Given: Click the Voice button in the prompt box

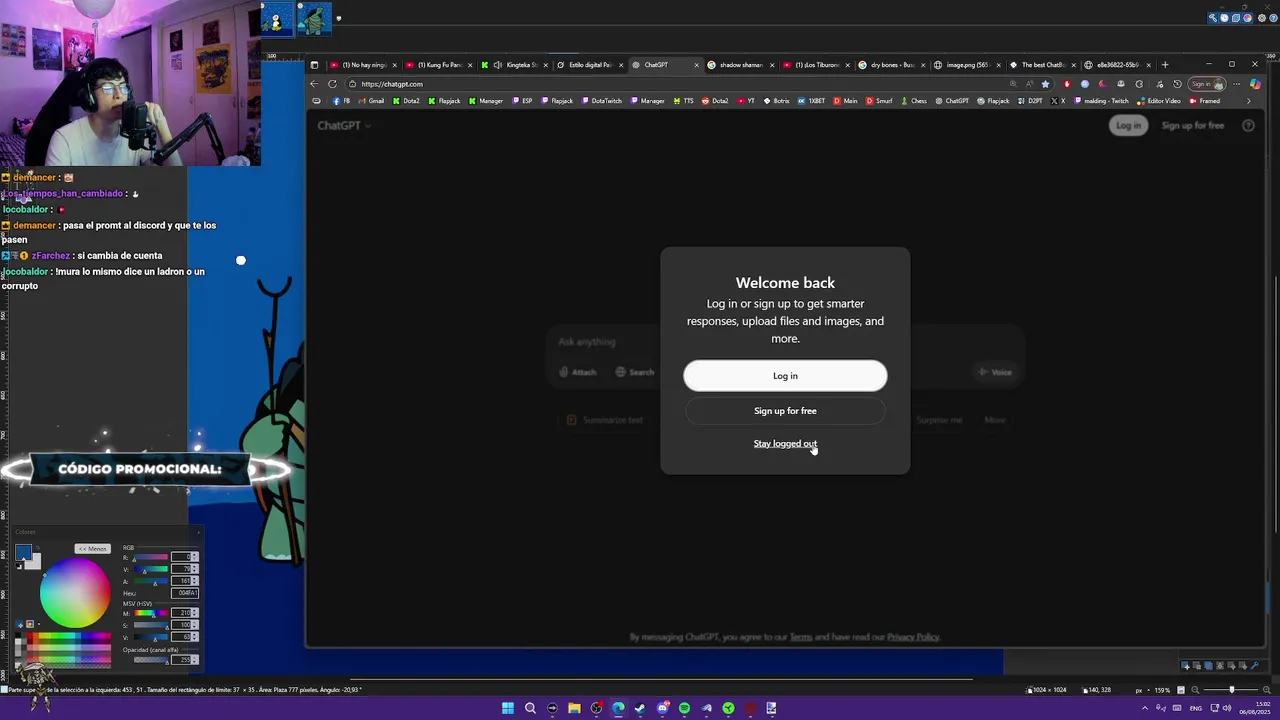Looking at the screenshot, I should pyautogui.click(x=995, y=372).
